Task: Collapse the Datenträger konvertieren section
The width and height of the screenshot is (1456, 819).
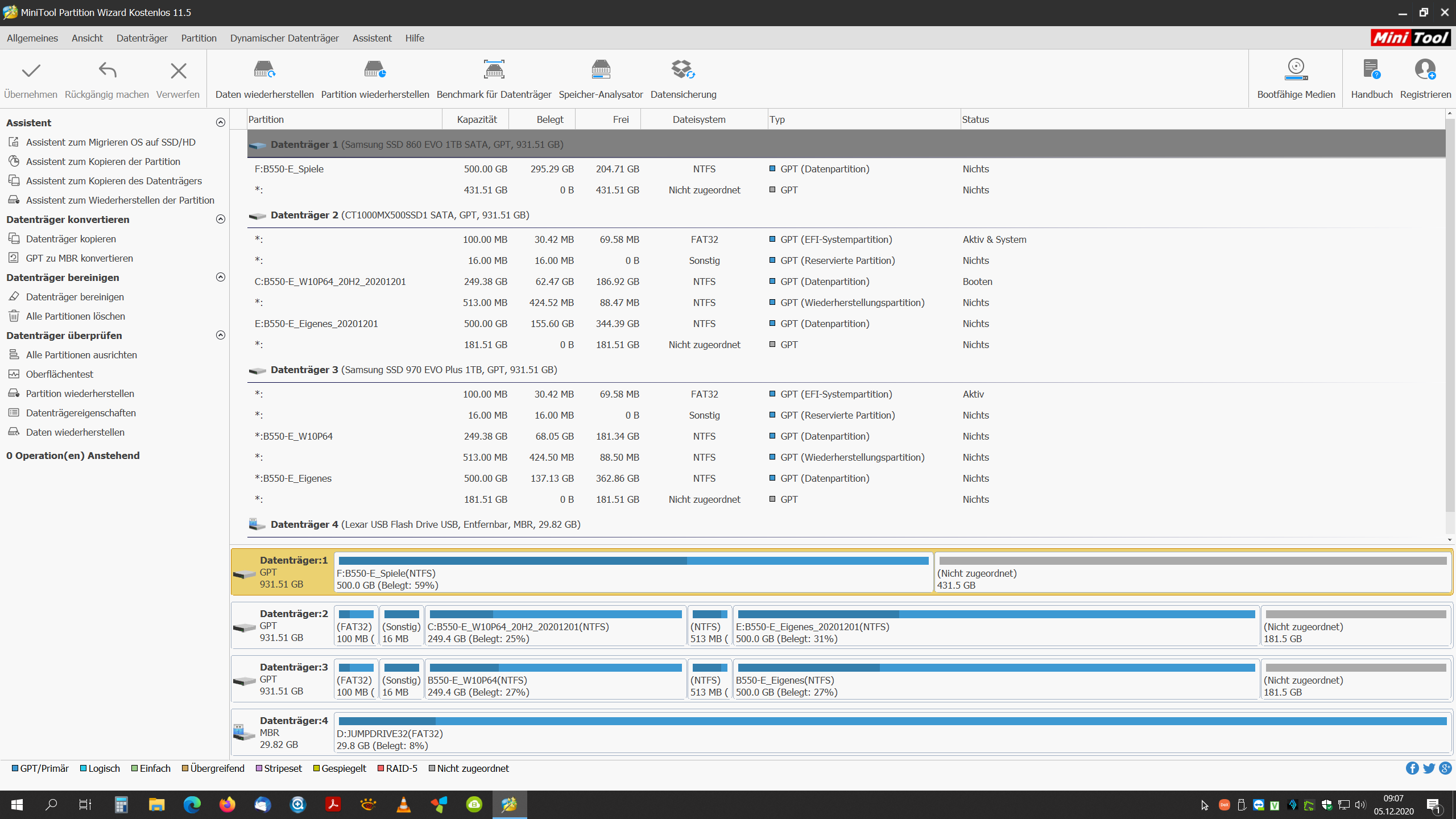Action: (221, 220)
